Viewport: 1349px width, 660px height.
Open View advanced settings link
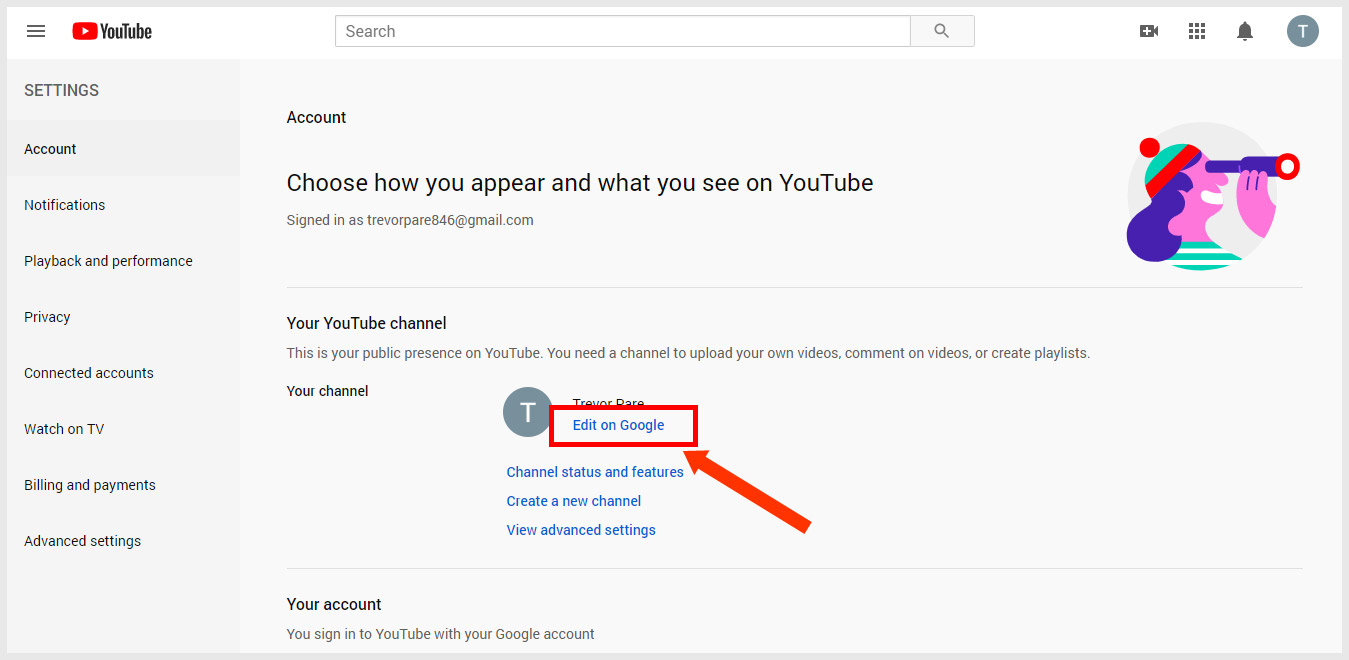coord(581,530)
